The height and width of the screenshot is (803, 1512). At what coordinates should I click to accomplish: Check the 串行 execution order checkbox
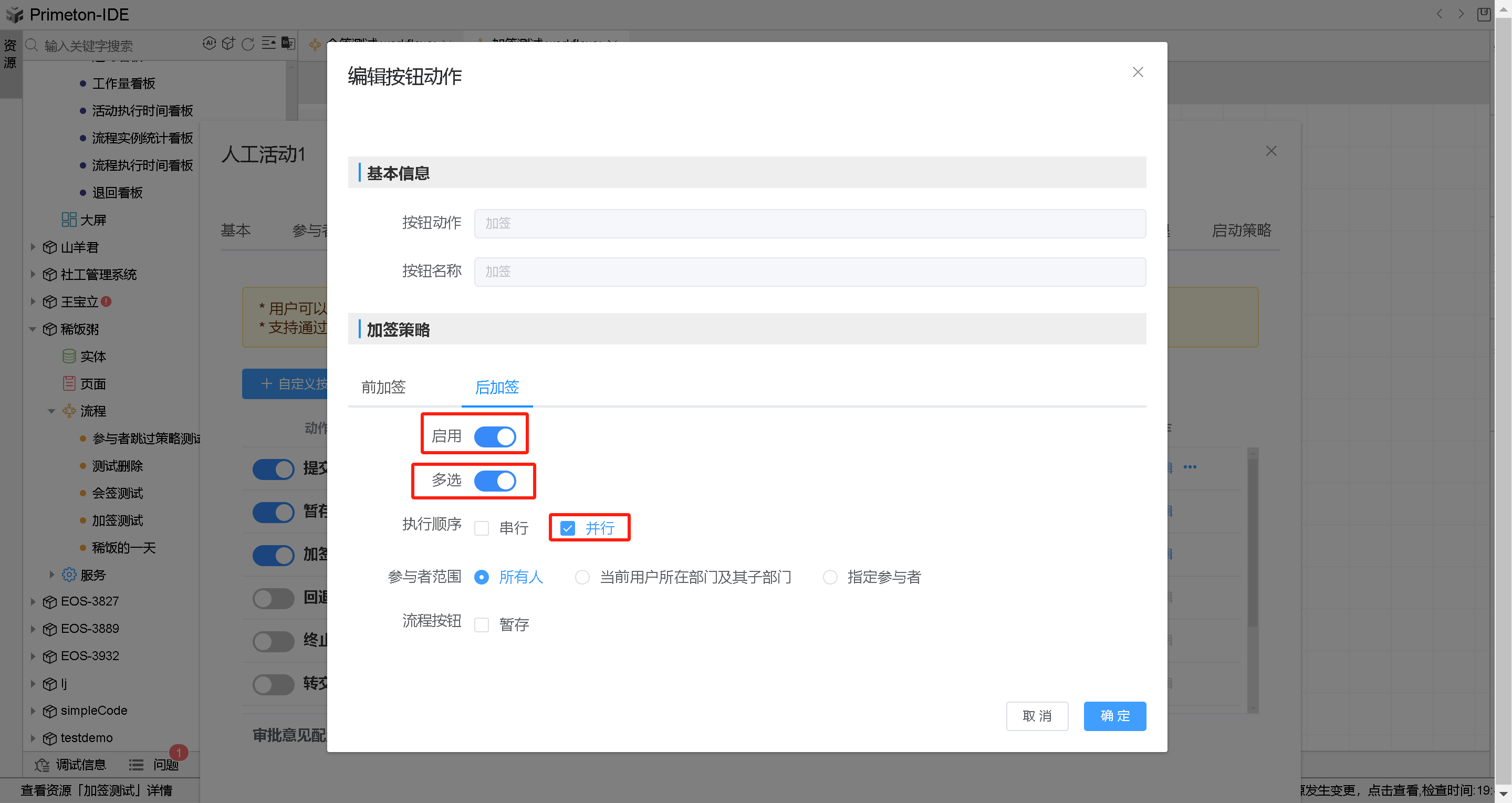click(481, 528)
